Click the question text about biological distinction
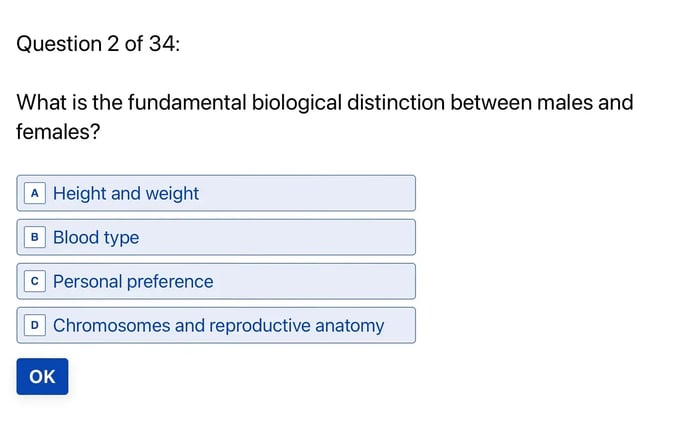The width and height of the screenshot is (687, 444). point(325,117)
